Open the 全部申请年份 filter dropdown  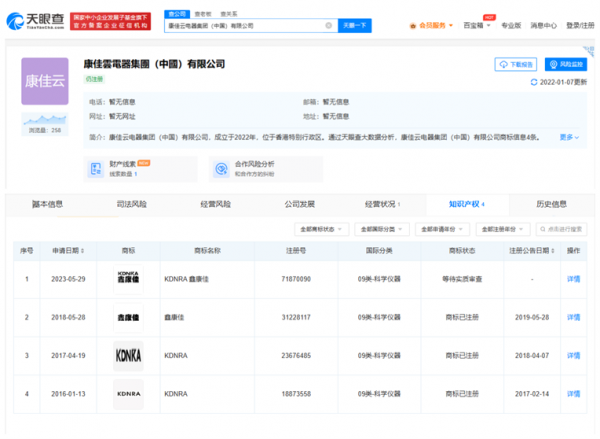click(x=442, y=229)
